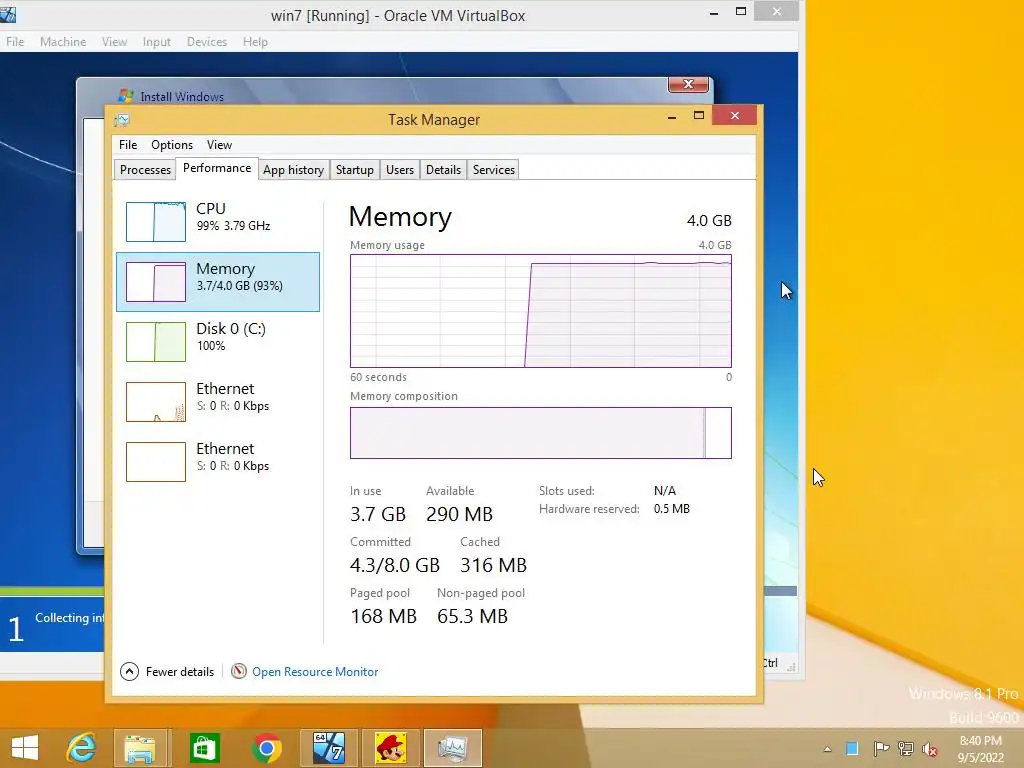Click the Install Windows flag icon
The width and height of the screenshot is (1024, 768).
125,96
